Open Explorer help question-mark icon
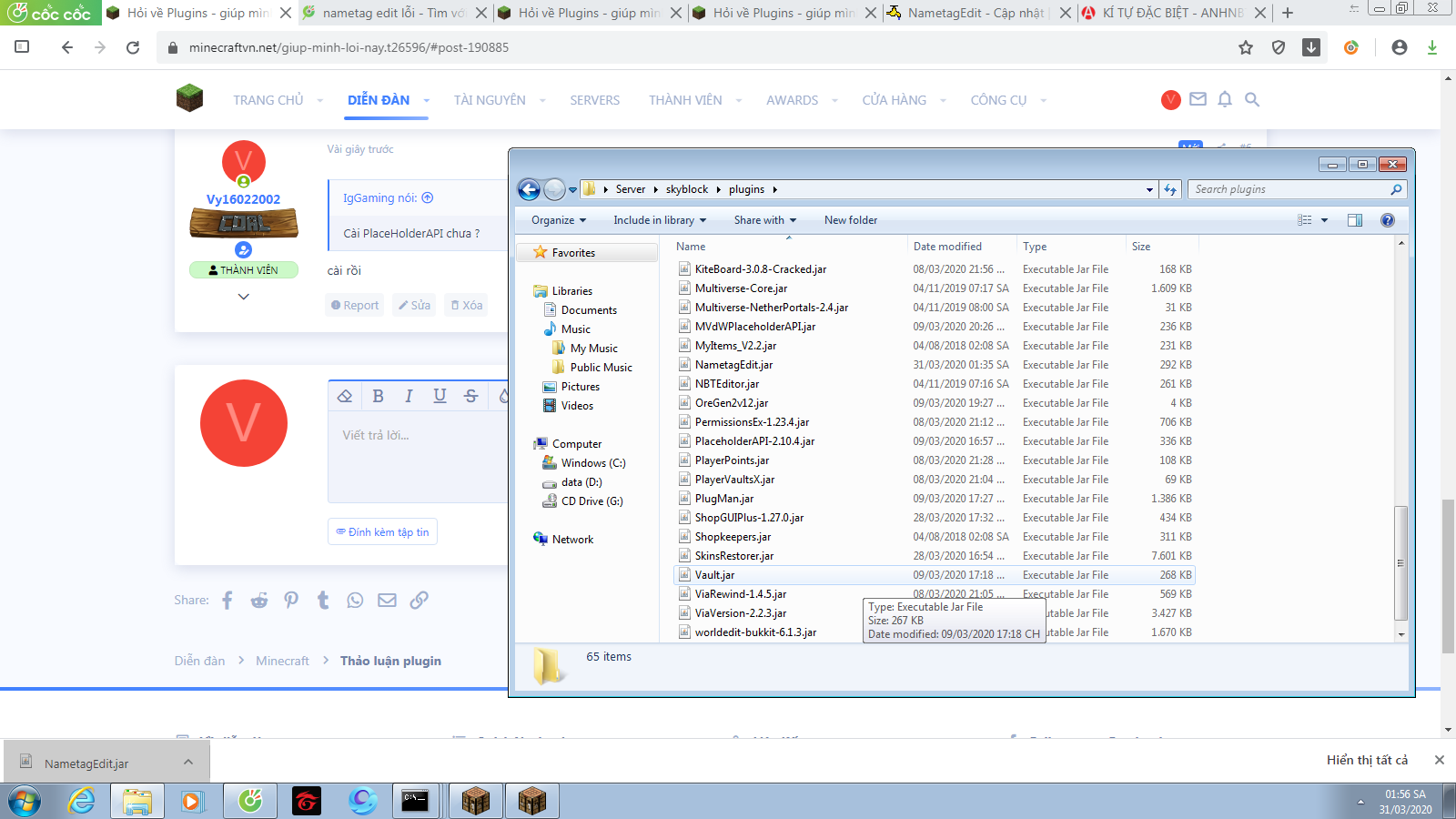Screen dimensions: 1456x819 click(x=1388, y=220)
